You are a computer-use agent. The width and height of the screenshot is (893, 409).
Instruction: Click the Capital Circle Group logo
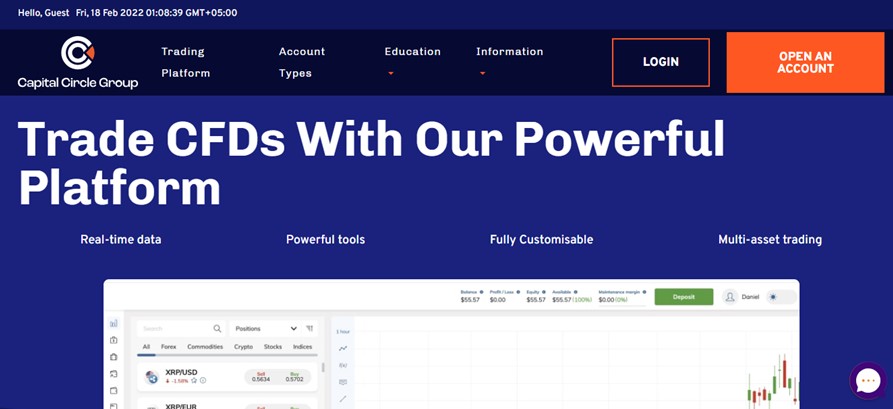click(x=78, y=62)
